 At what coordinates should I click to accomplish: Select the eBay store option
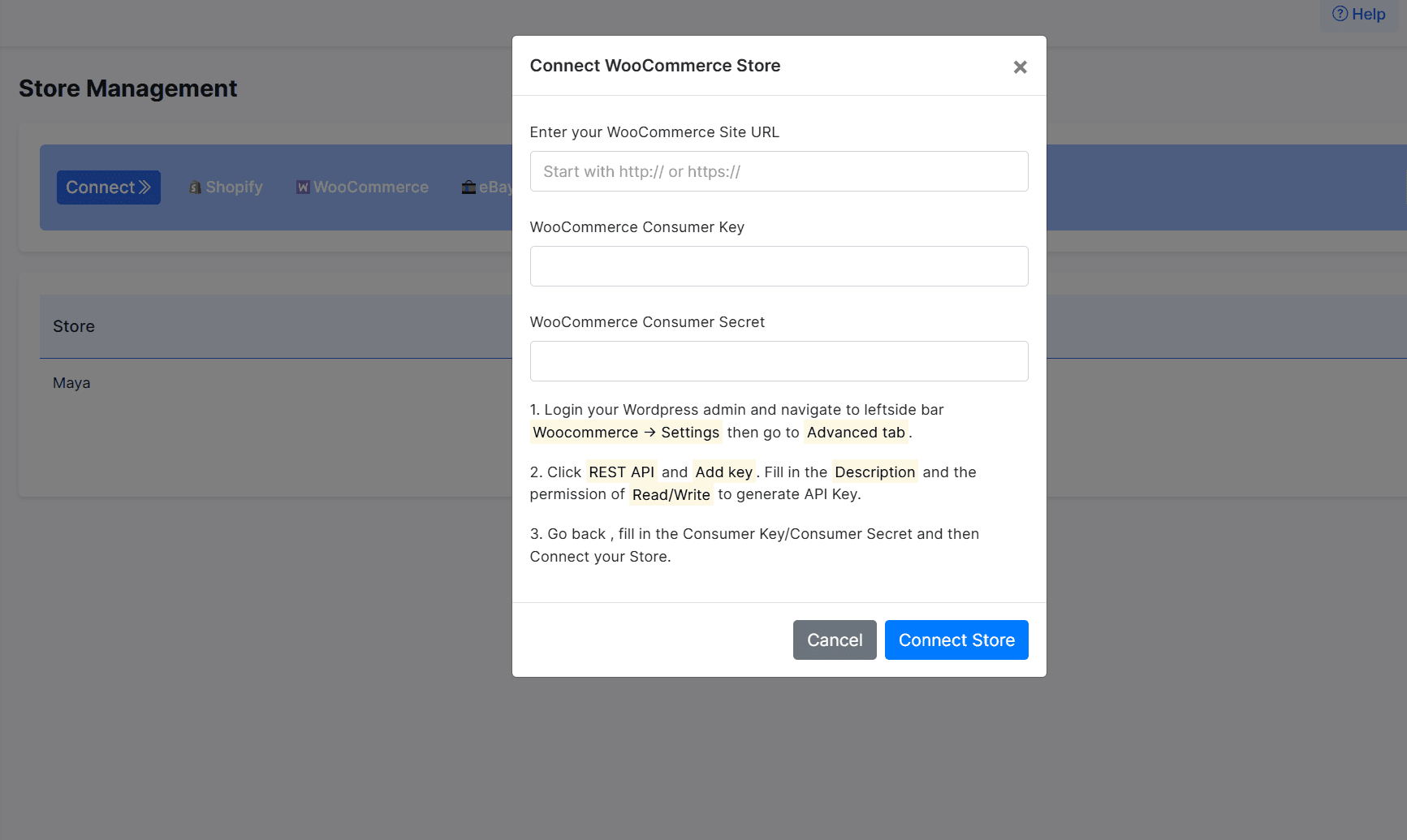487,187
